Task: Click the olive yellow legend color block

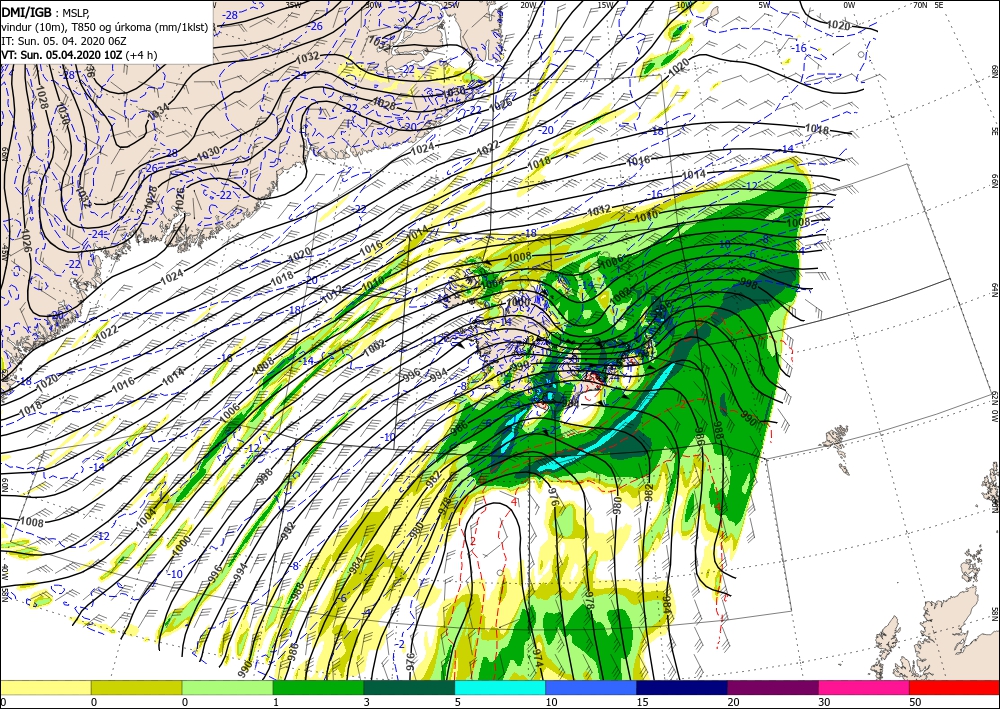Action: (x=136, y=688)
